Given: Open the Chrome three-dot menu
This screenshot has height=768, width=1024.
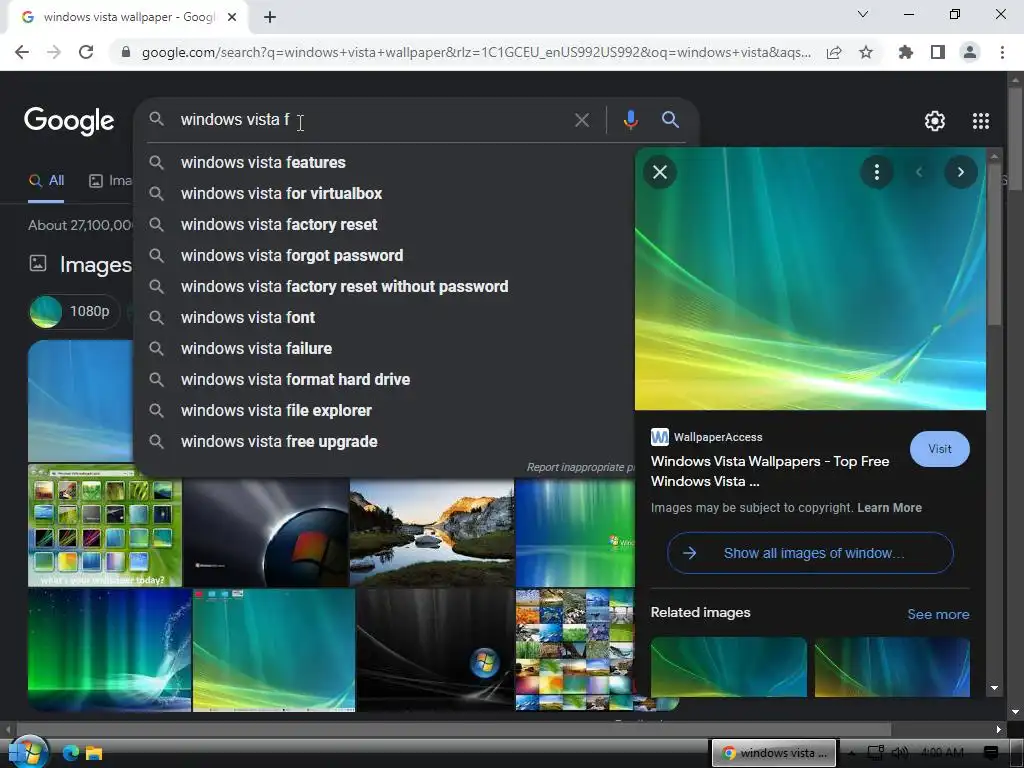Looking at the screenshot, I should (1002, 52).
